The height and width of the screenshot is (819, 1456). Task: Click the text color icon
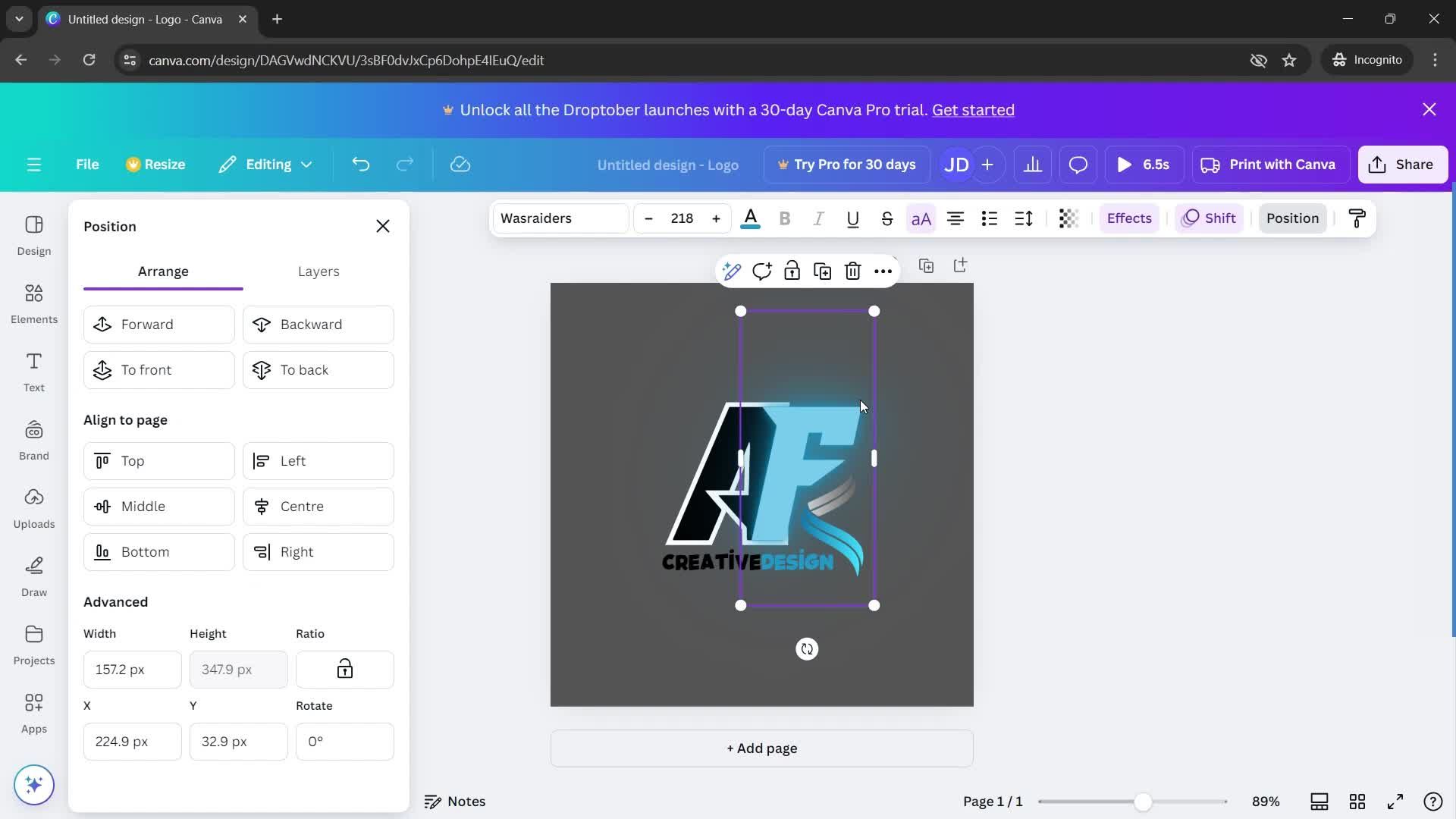click(x=750, y=218)
